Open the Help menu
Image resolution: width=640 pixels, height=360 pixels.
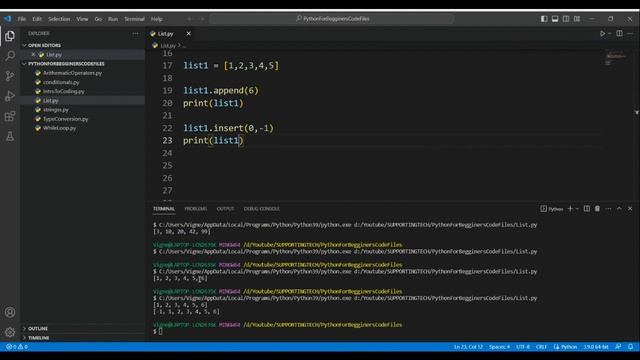pyautogui.click(x=157, y=19)
